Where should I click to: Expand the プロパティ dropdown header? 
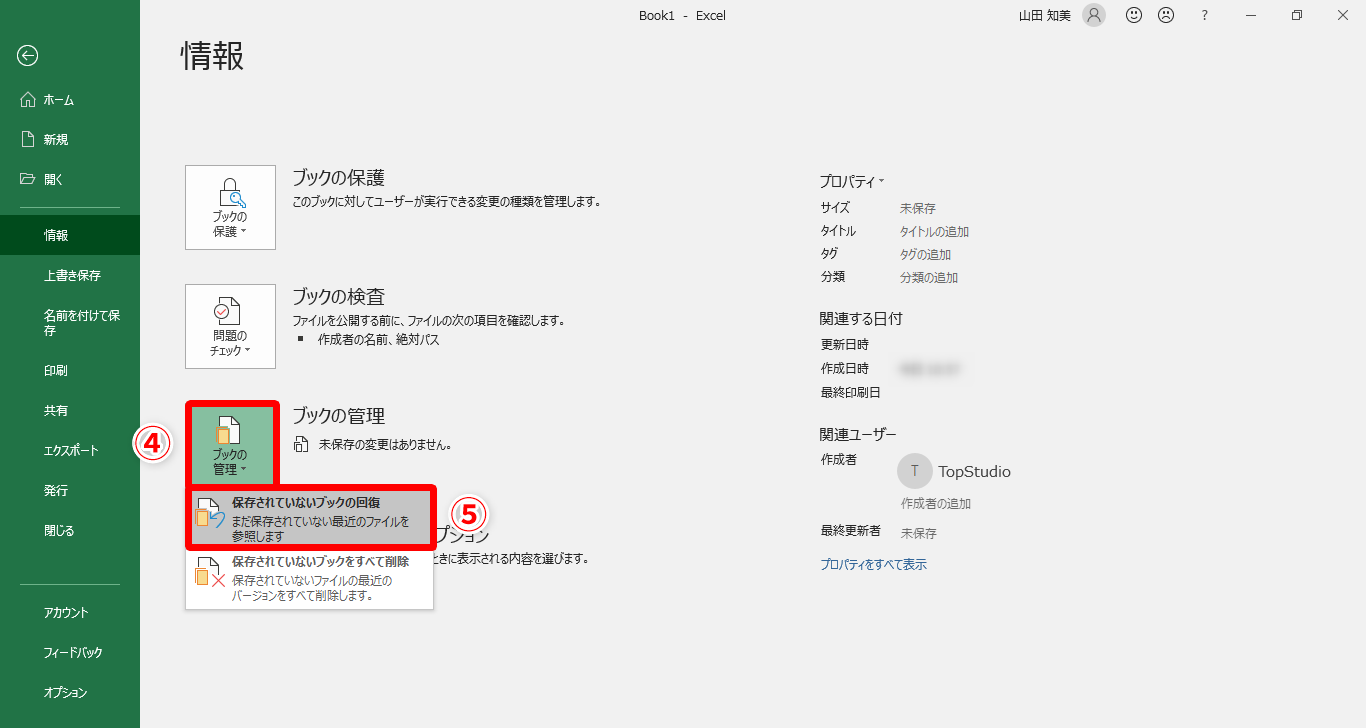coord(852,181)
